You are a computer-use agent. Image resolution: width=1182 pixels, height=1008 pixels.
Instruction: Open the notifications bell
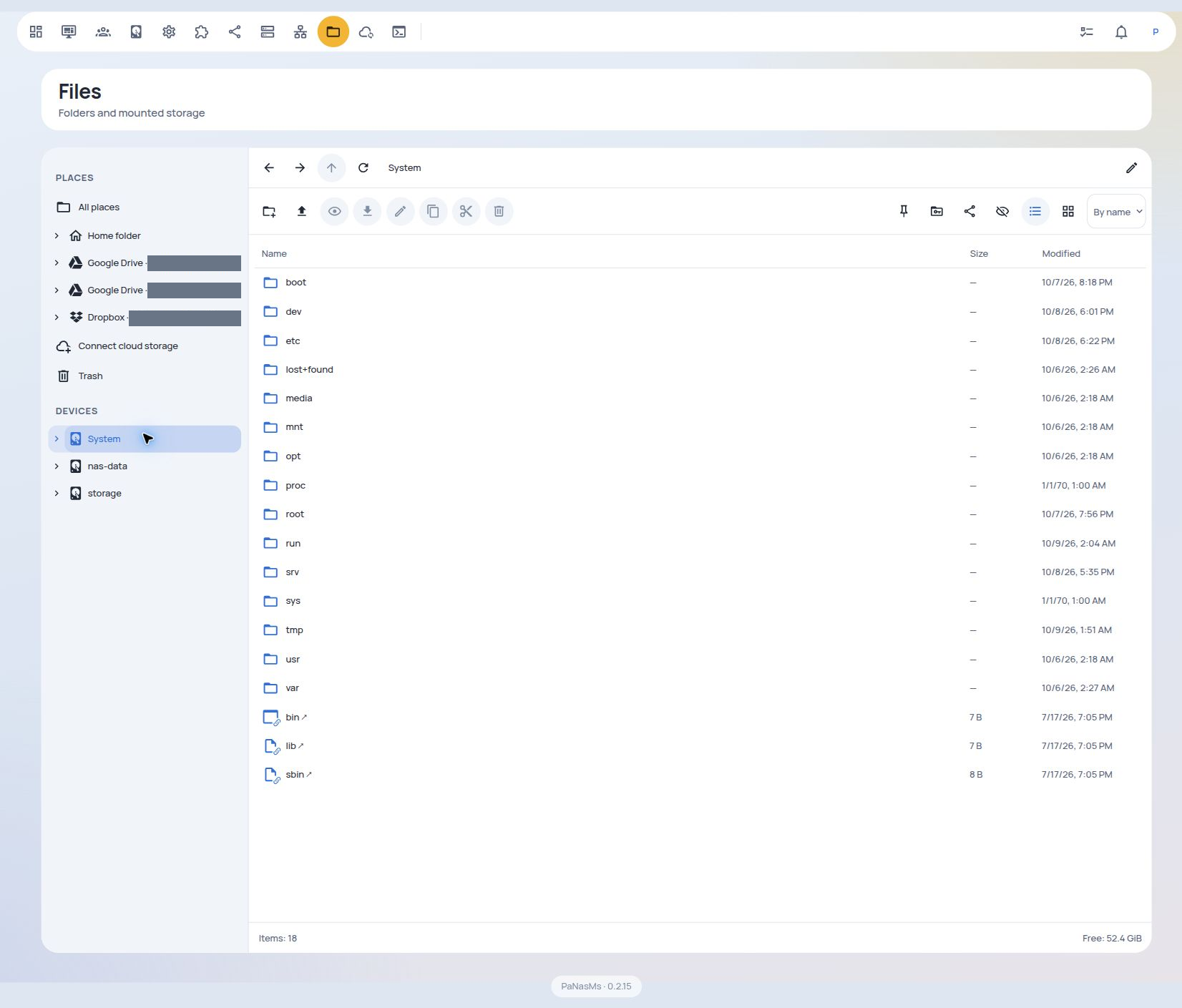pyautogui.click(x=1121, y=31)
